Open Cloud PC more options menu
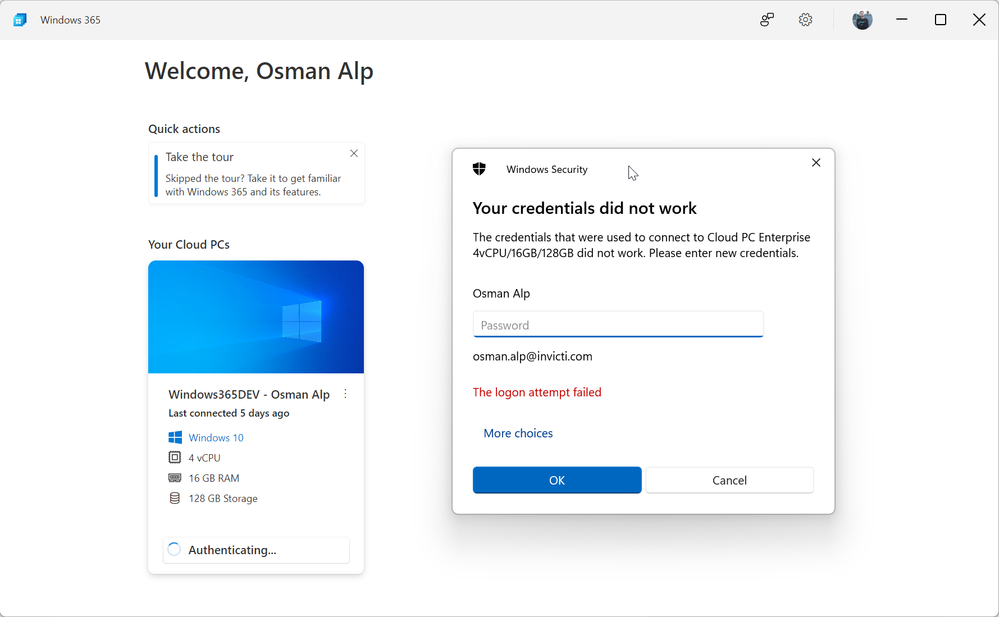999x617 pixels. click(x=345, y=394)
